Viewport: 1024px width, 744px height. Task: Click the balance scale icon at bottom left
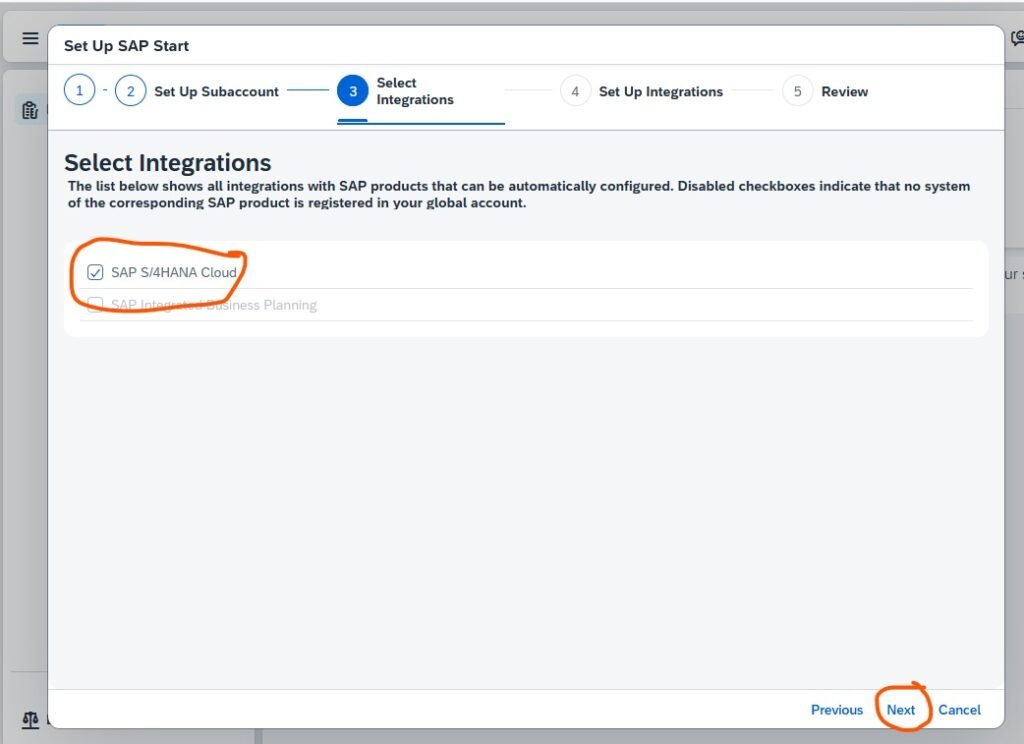(30, 720)
